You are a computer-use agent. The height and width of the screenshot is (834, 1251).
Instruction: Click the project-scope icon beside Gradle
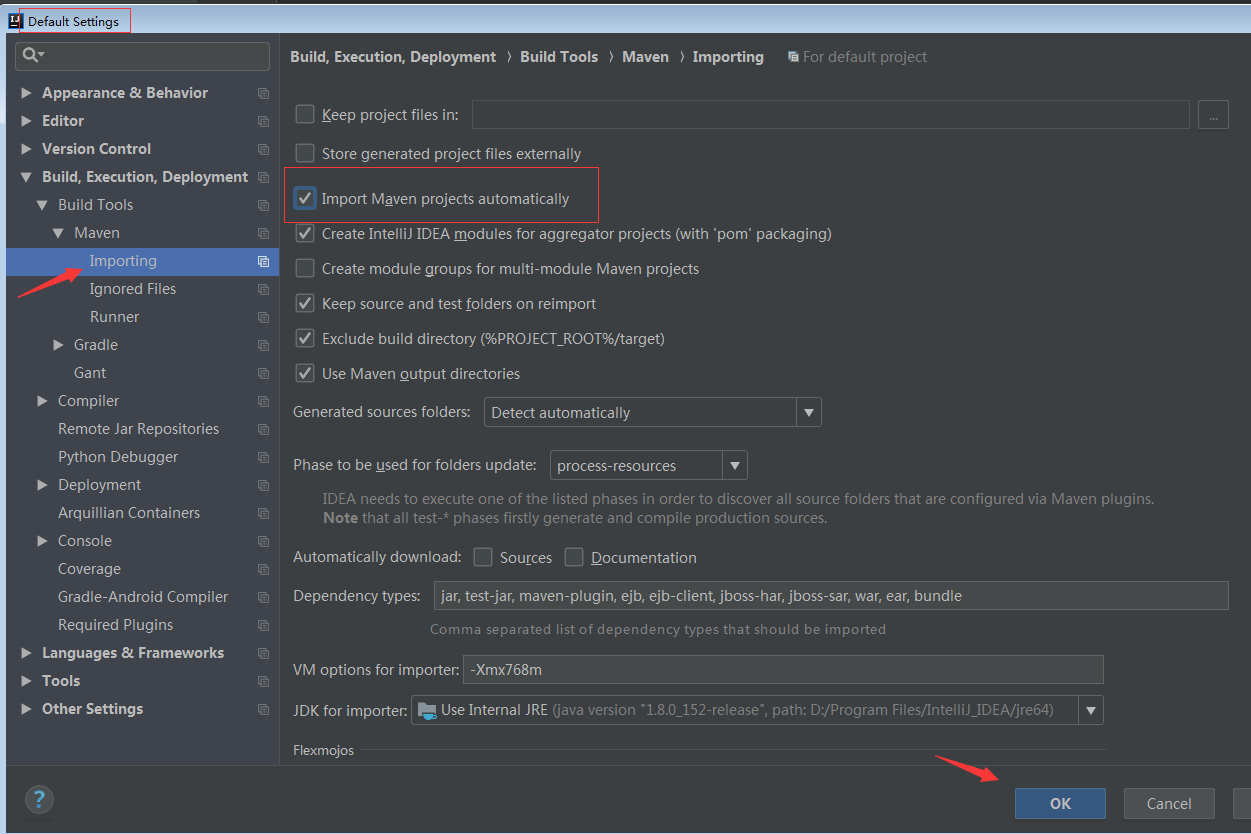click(263, 345)
